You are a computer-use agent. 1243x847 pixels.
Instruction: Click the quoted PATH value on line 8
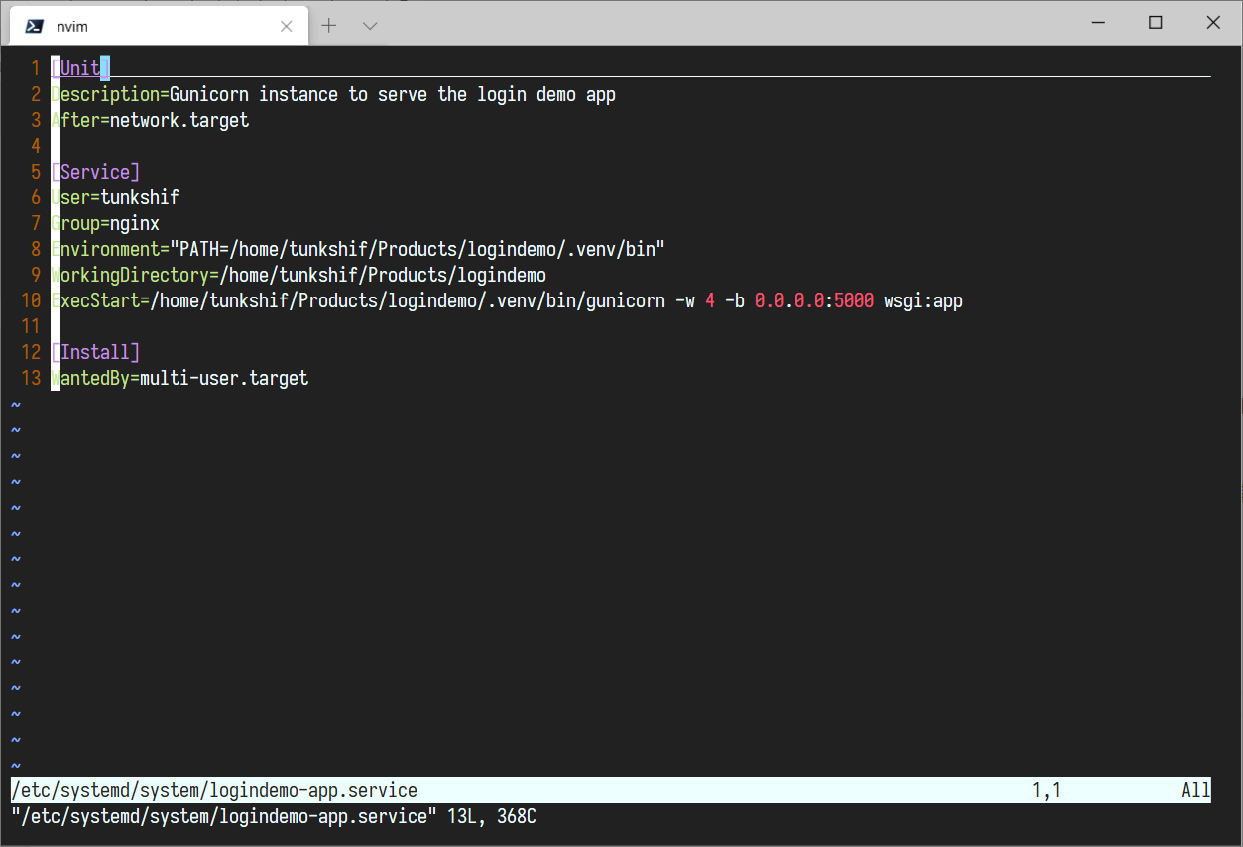pyautogui.click(x=418, y=249)
